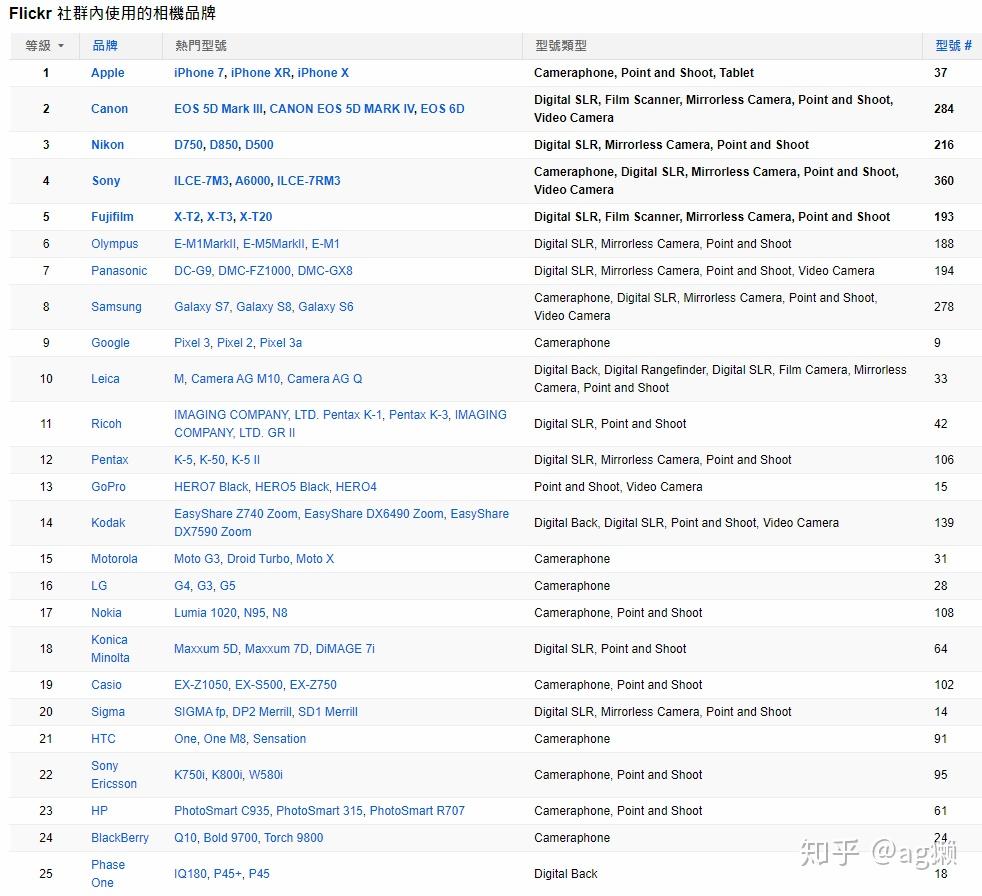Sort table by 型號 # column header
The width and height of the screenshot is (982, 896).
[953, 46]
